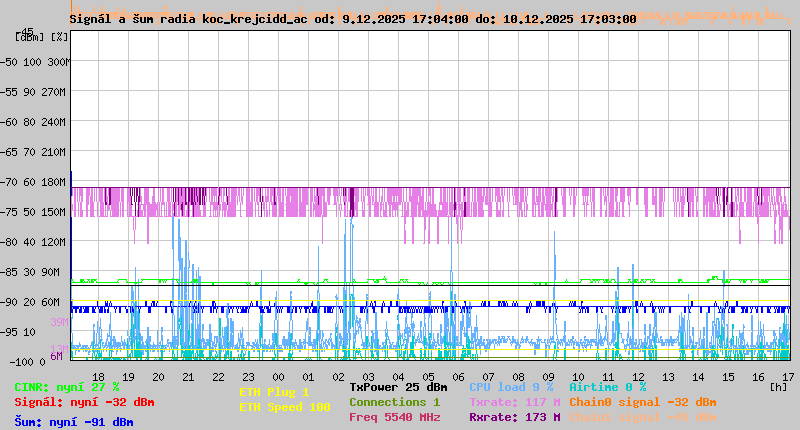Select the faded Chain1 signal legend entry
The image size is (800, 430).
642,417
